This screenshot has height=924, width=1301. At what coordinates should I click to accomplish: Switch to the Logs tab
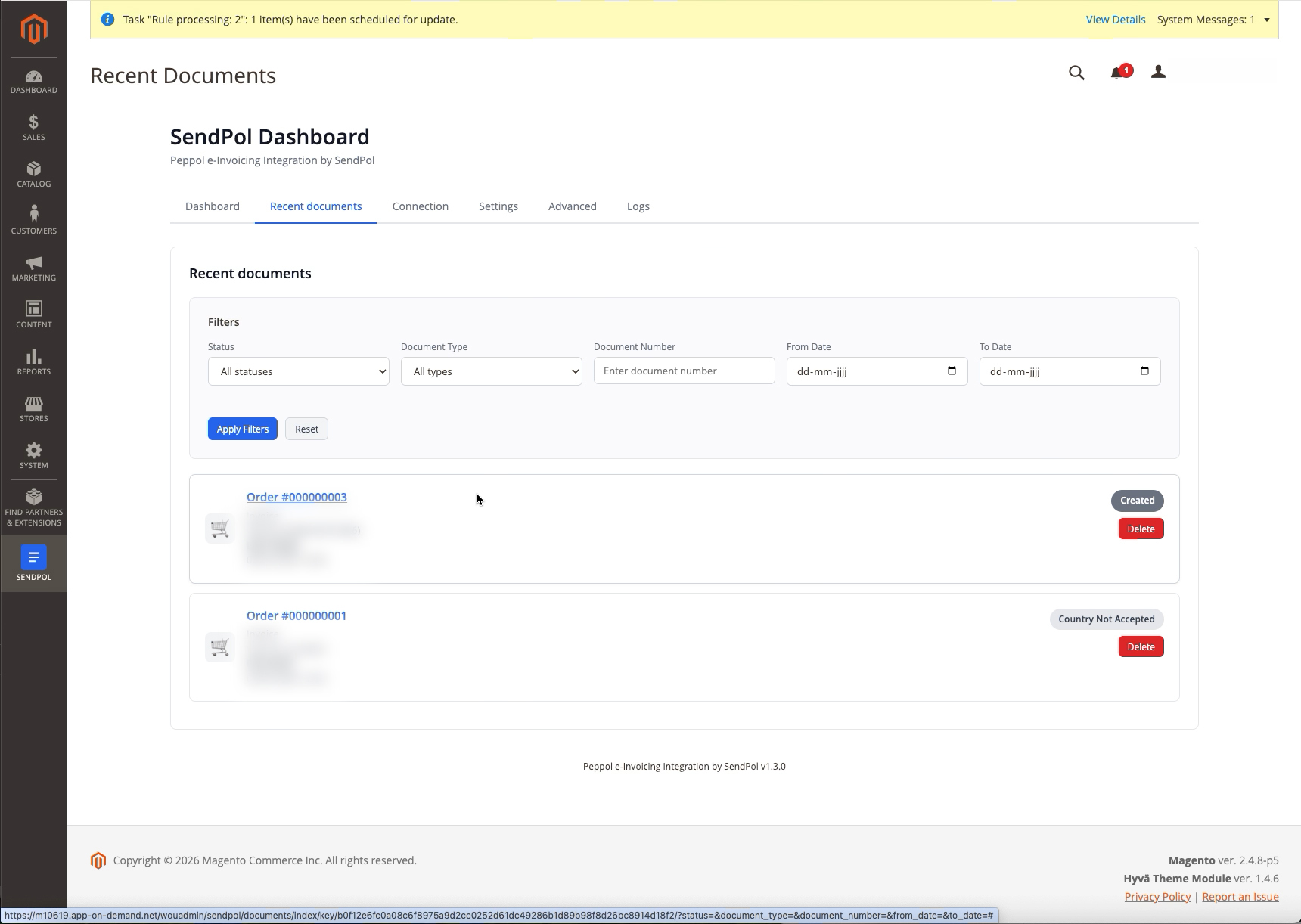click(638, 206)
